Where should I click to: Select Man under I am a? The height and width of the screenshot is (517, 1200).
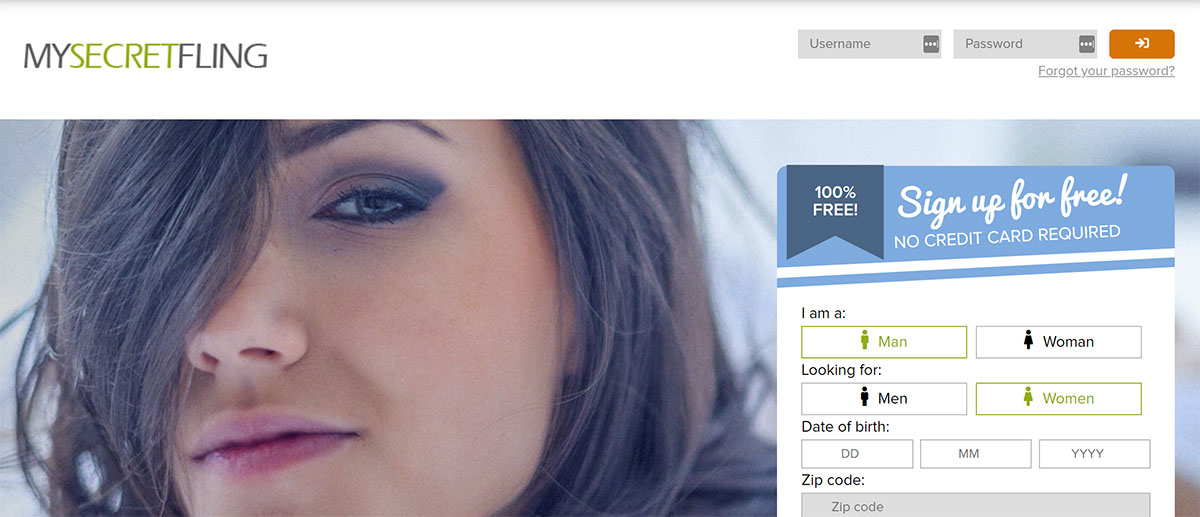coord(884,342)
